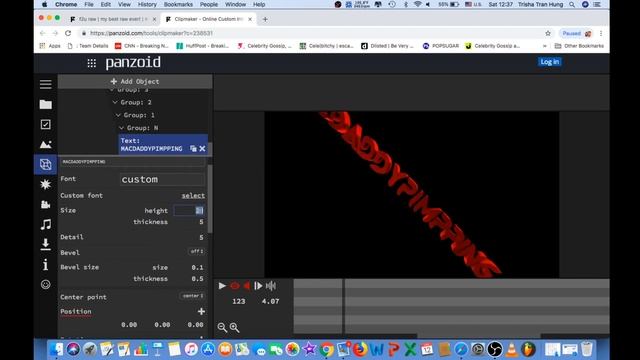Click the size thickness value 5
The height and width of the screenshot is (360, 640).
tap(201, 222)
